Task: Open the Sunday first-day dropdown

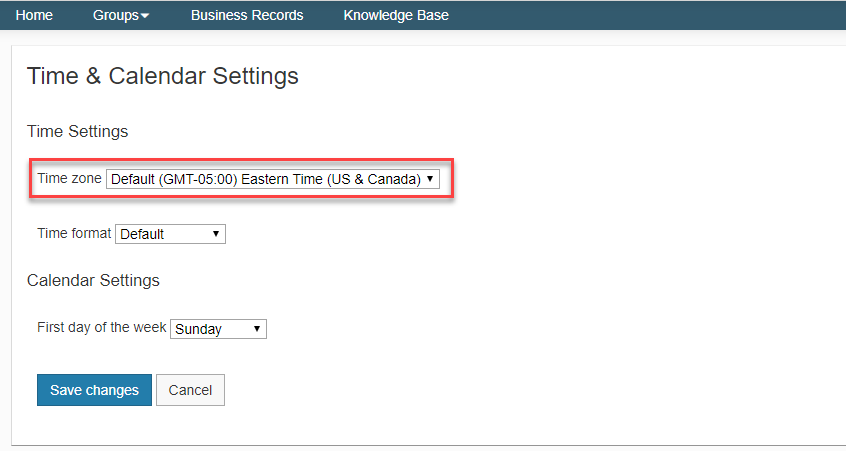Action: [219, 329]
